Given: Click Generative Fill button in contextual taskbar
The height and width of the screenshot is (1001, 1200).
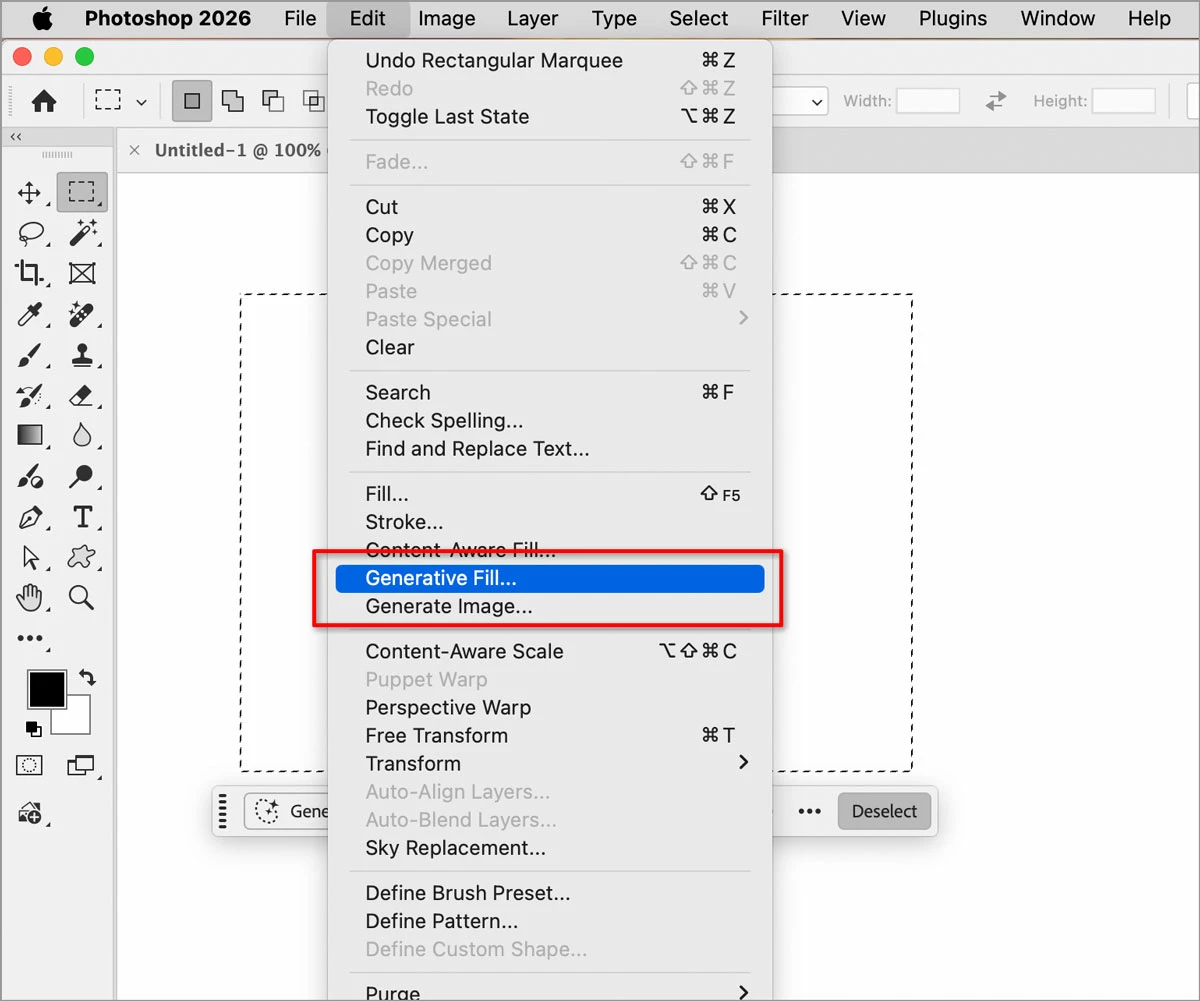Looking at the screenshot, I should coord(289,811).
